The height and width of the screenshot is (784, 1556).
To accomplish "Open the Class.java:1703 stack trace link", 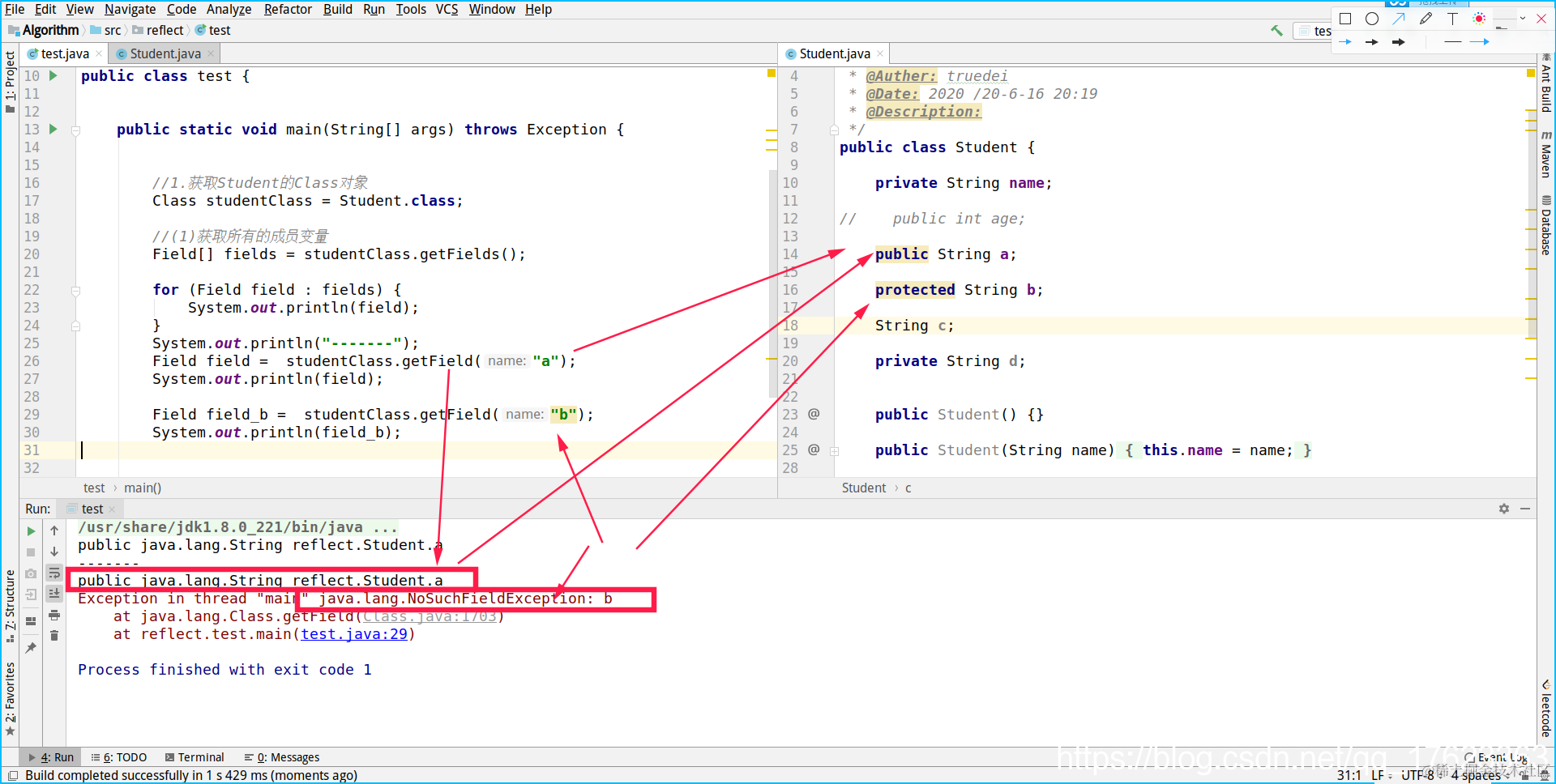I will [430, 616].
